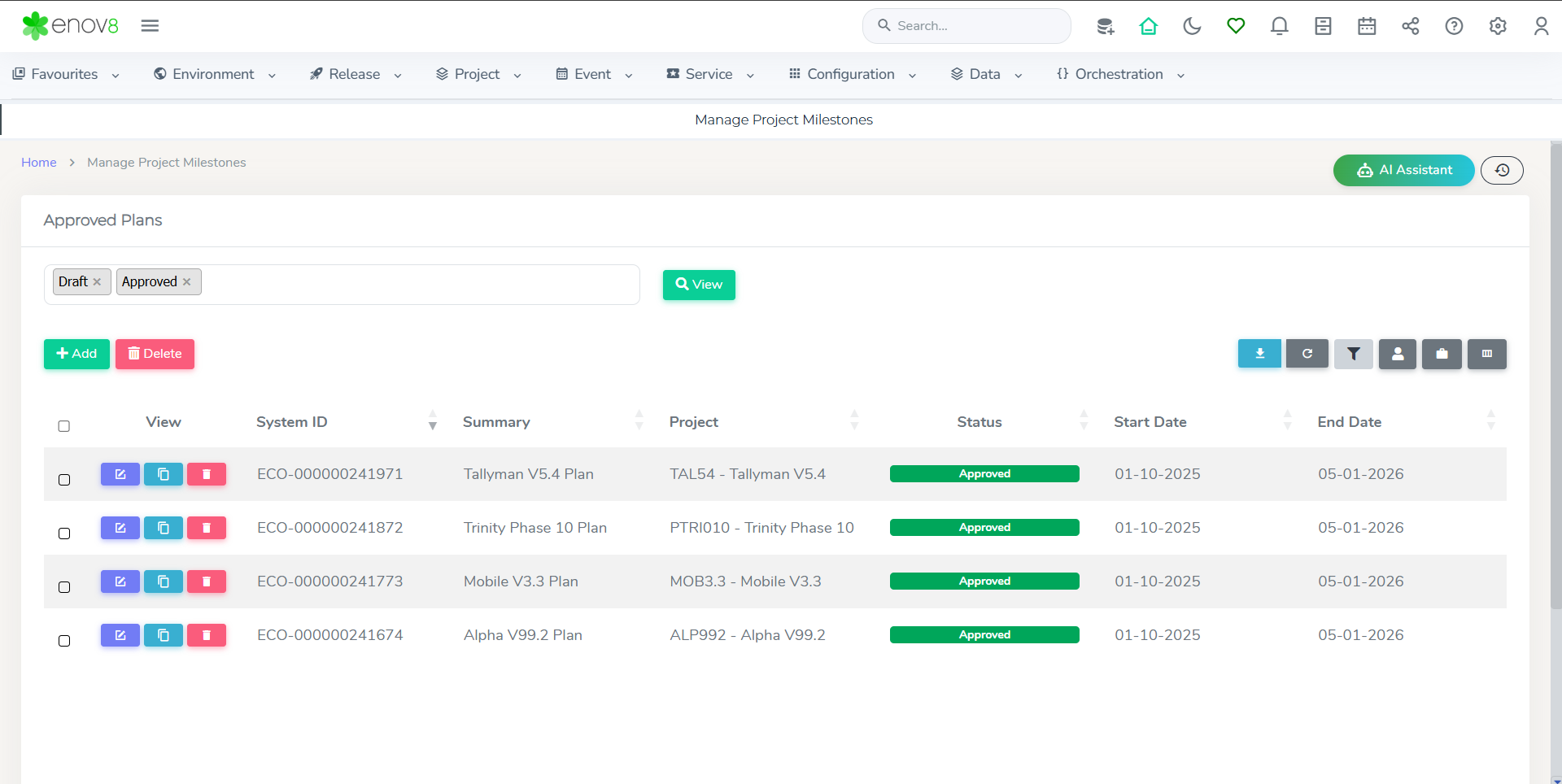Sort by System ID column arrows
Image resolution: width=1562 pixels, height=784 pixels.
point(433,420)
